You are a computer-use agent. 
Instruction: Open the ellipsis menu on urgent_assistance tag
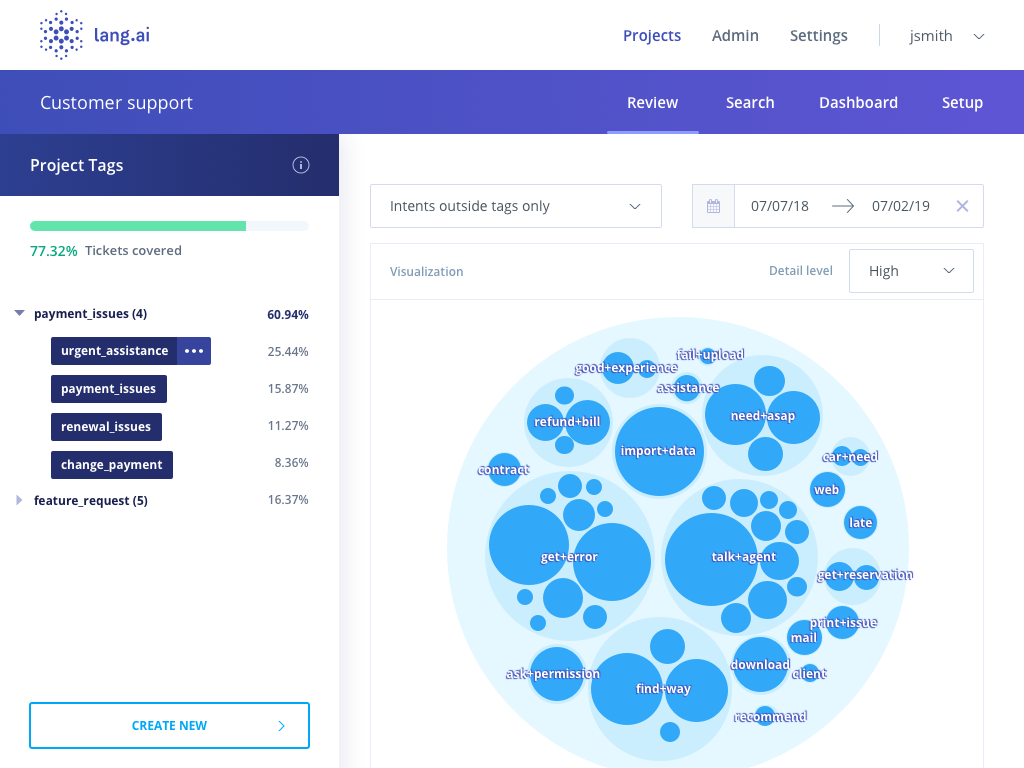pyautogui.click(x=196, y=351)
